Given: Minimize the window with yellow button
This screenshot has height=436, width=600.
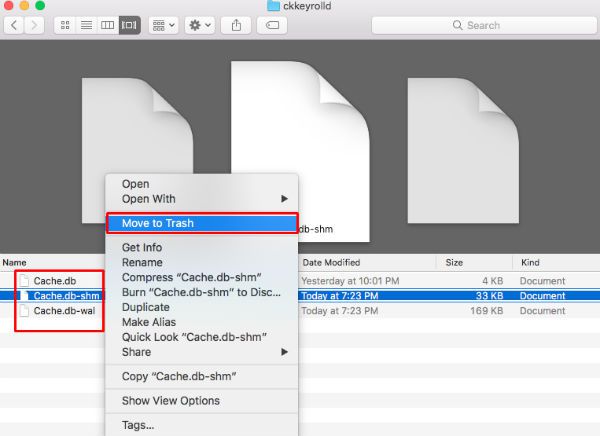Looking at the screenshot, I should coord(24,5).
